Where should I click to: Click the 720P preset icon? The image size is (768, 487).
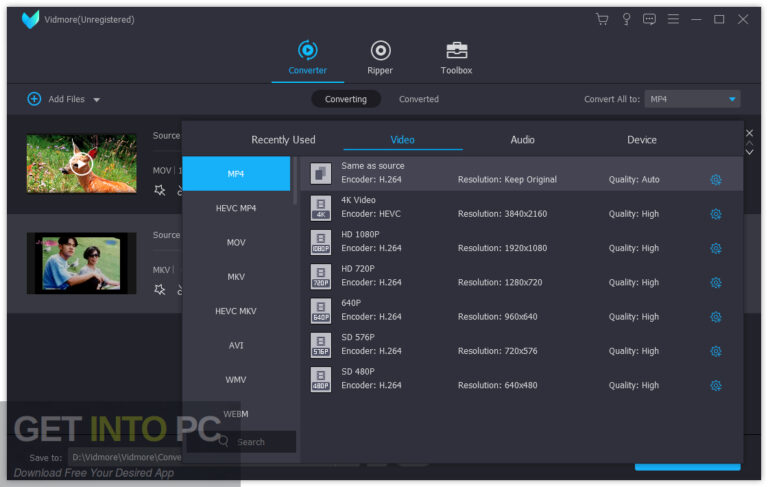pos(321,276)
